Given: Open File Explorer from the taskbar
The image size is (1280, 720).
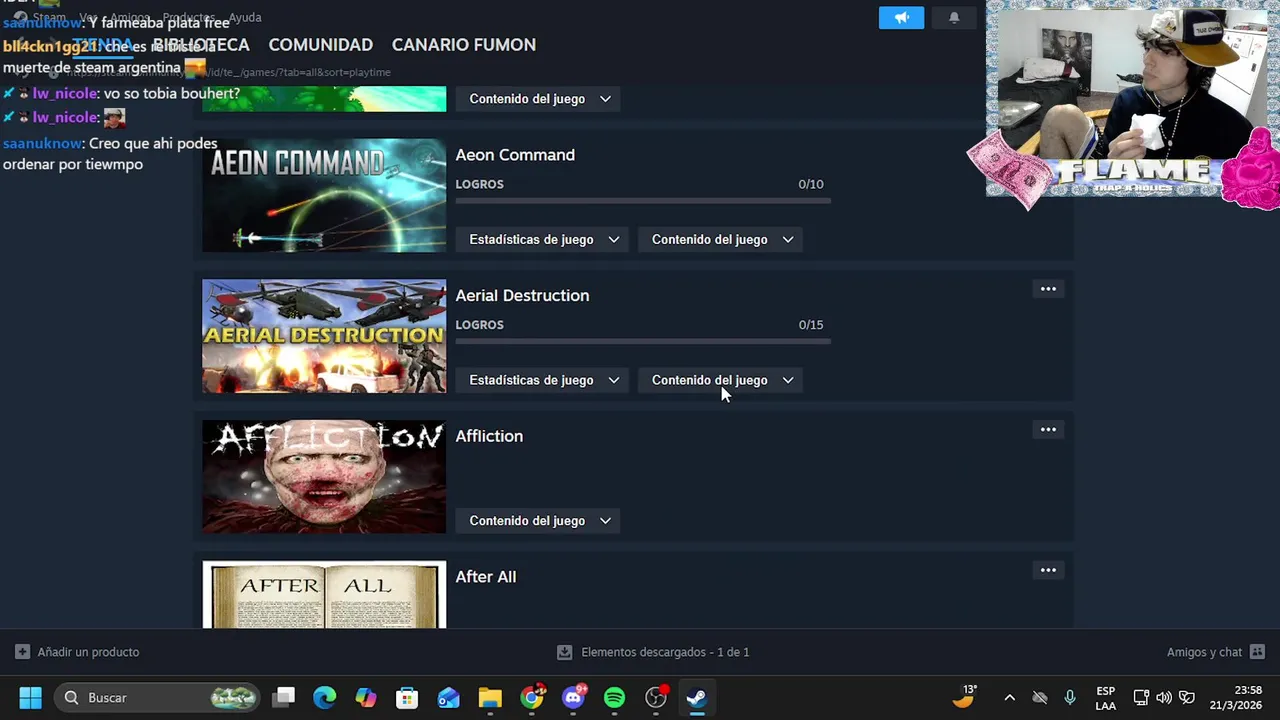Looking at the screenshot, I should pos(490,698).
